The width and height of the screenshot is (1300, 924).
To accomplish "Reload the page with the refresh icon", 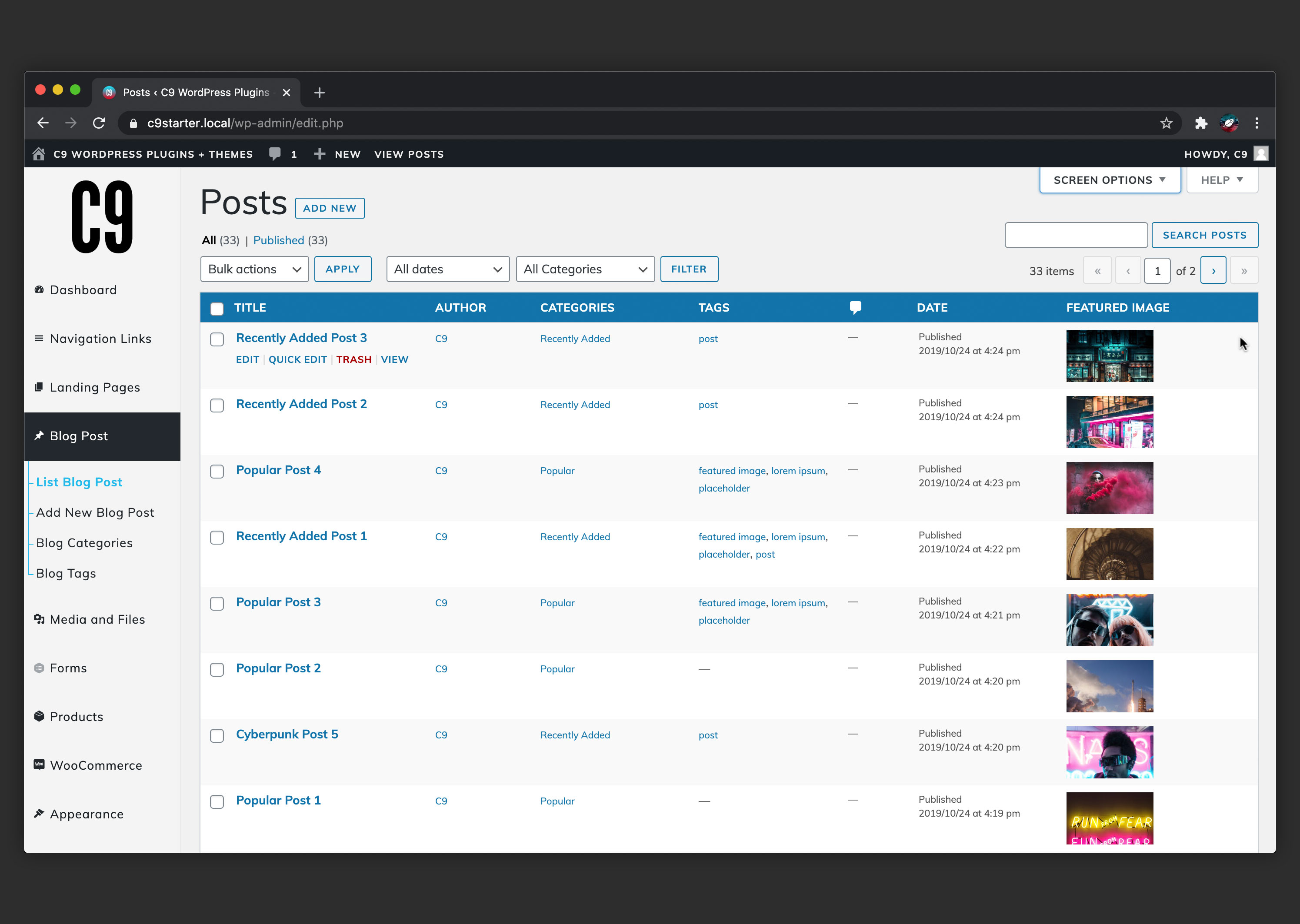I will pyautogui.click(x=99, y=123).
